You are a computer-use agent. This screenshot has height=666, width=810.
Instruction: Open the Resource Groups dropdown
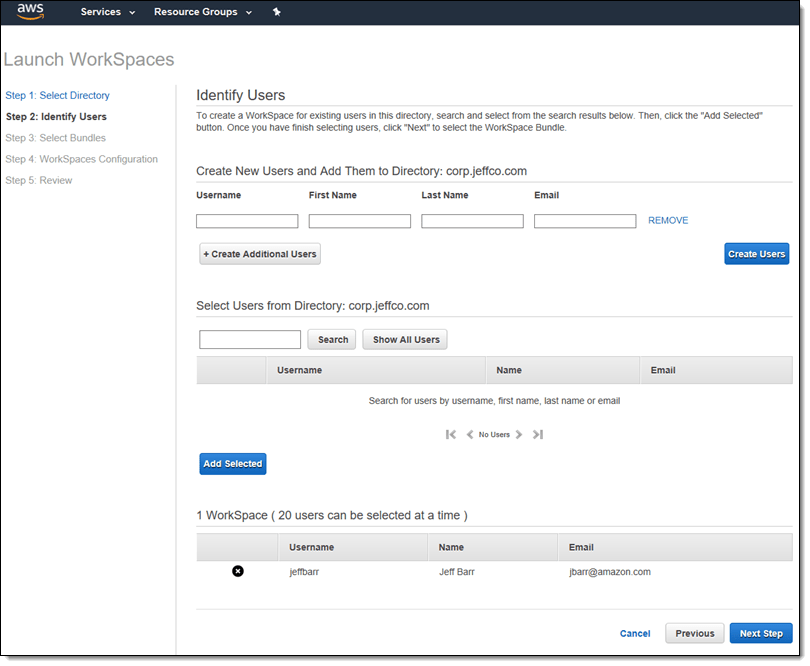pos(195,12)
